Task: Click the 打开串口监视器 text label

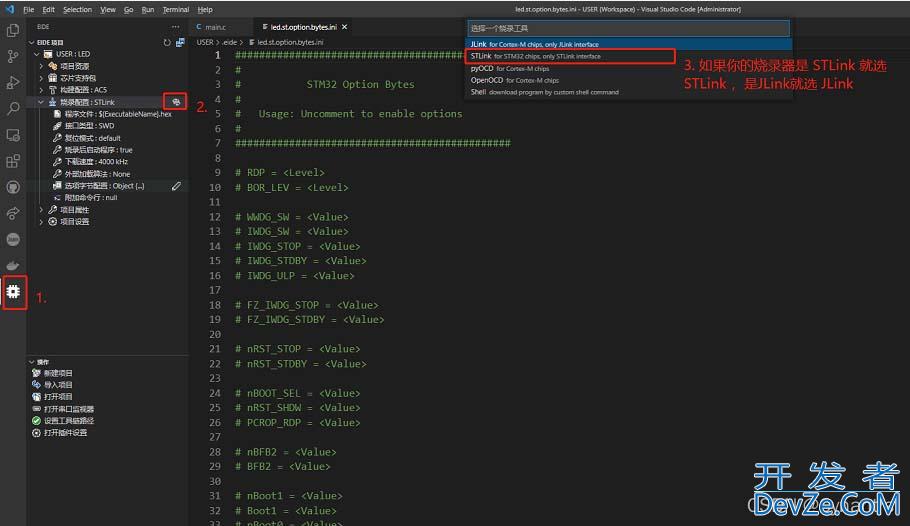Action: pyautogui.click(x=68, y=409)
